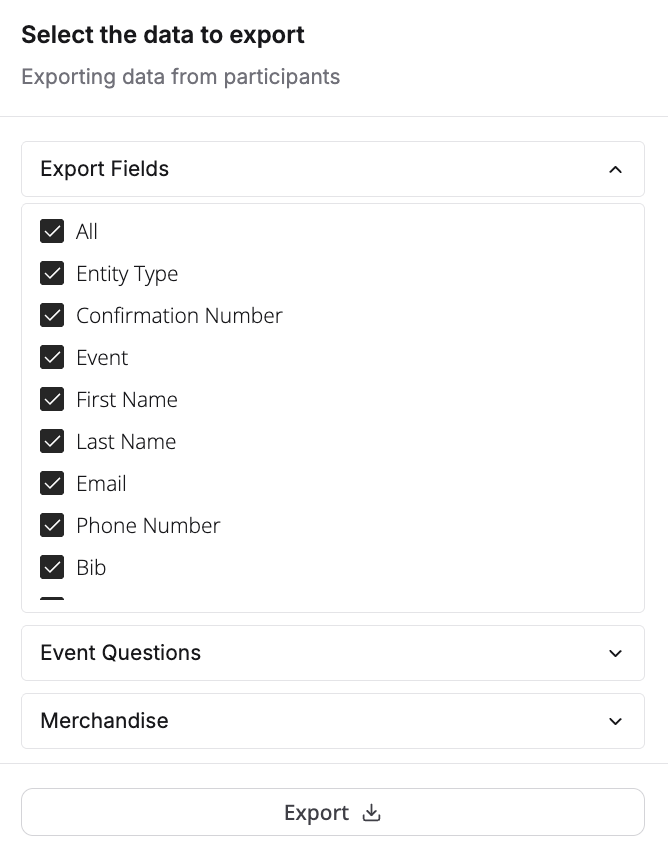Click the partially visible checkbox below Bib
Image resolution: width=668 pixels, height=856 pixels.
pyautogui.click(x=52, y=601)
